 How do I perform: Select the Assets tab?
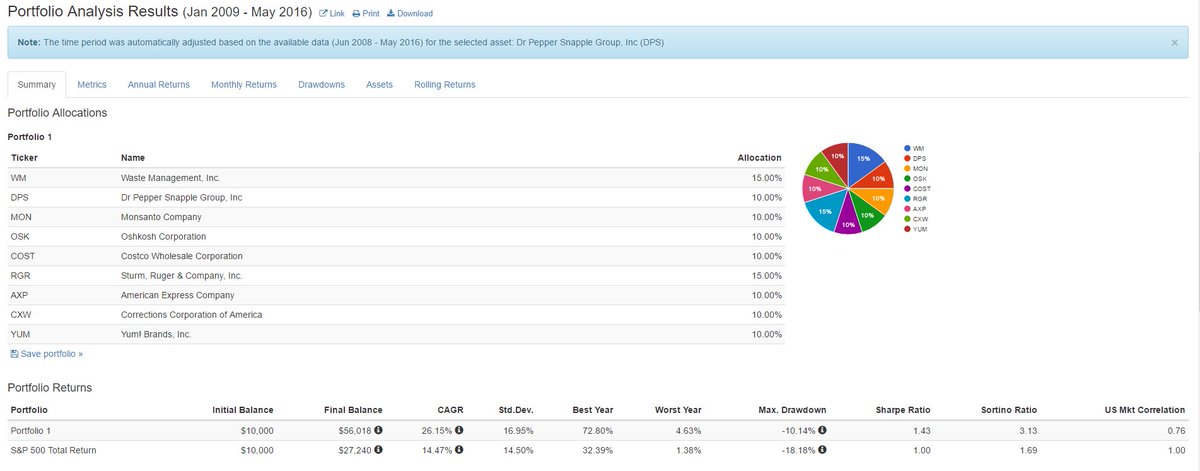pyautogui.click(x=379, y=85)
